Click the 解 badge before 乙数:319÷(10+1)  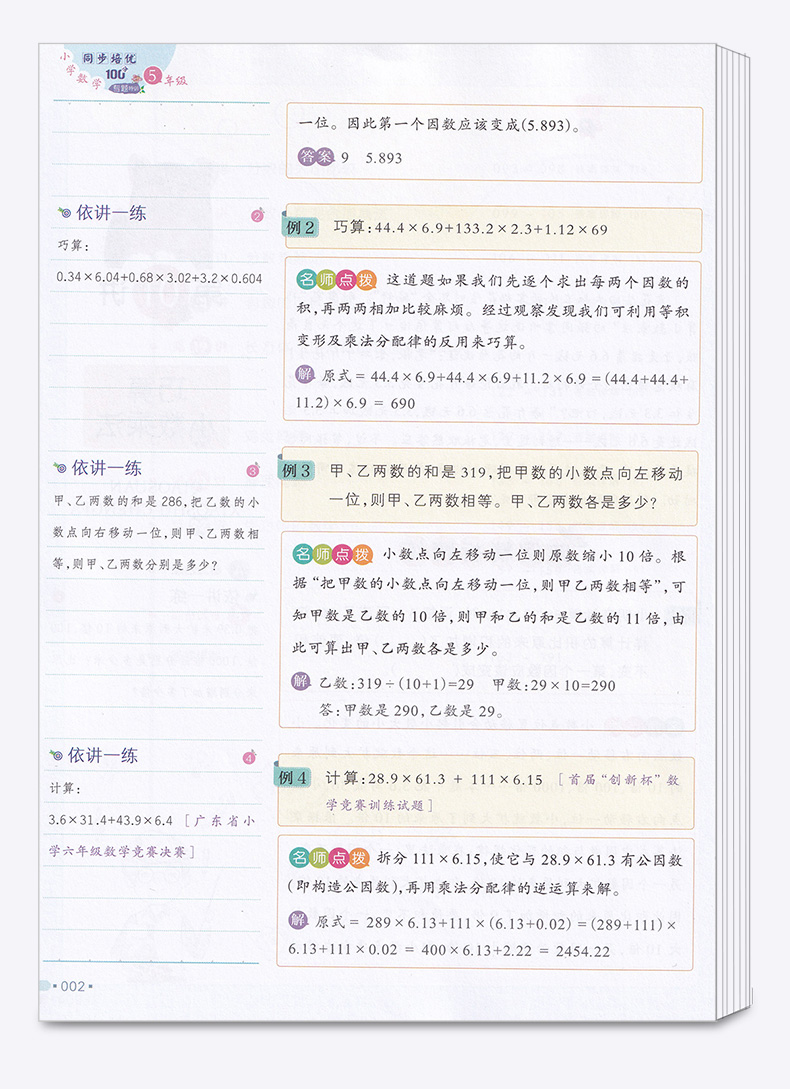click(x=300, y=681)
